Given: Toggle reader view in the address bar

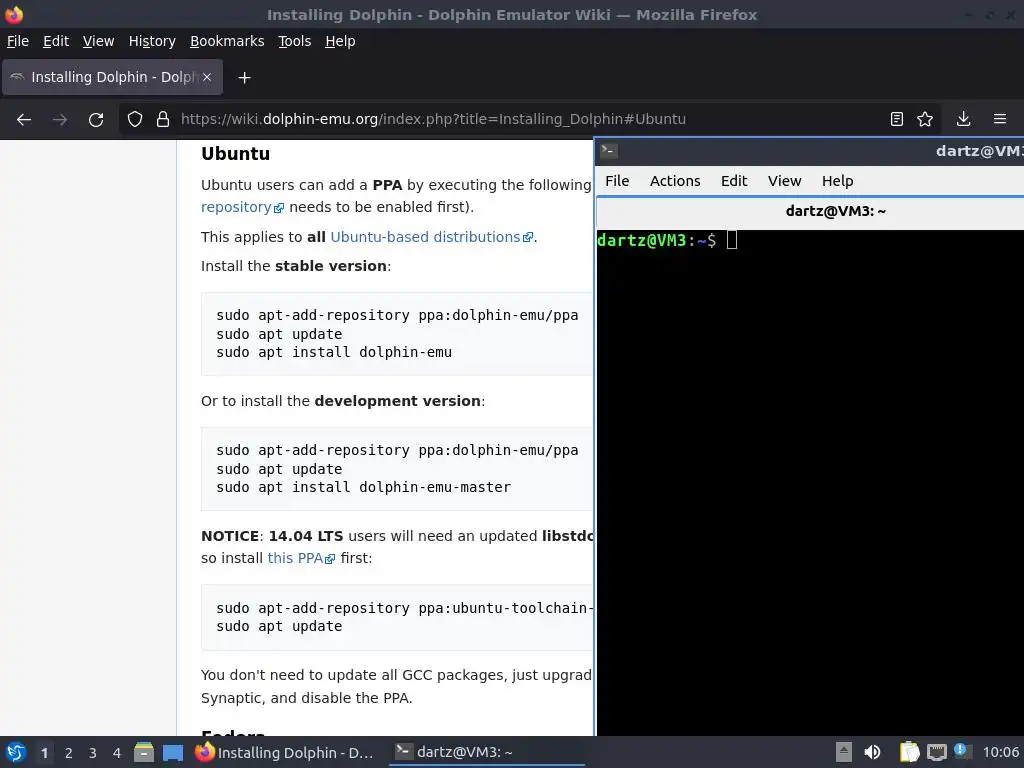Looking at the screenshot, I should (x=897, y=119).
